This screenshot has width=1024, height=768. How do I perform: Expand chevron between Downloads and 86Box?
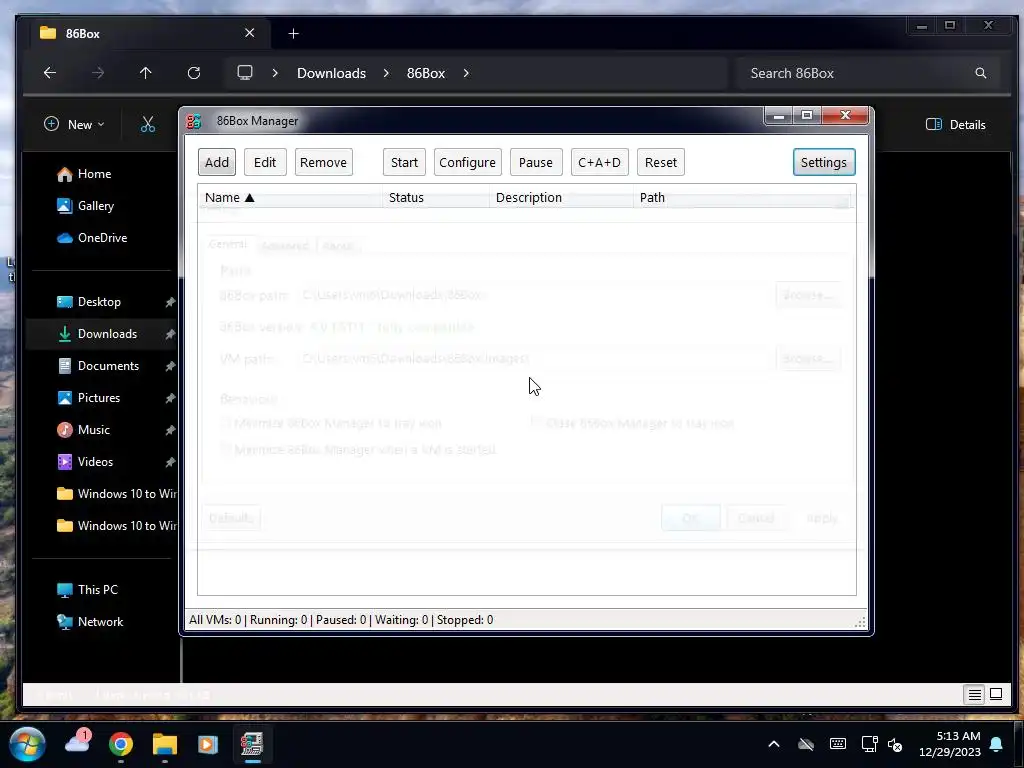click(x=386, y=73)
